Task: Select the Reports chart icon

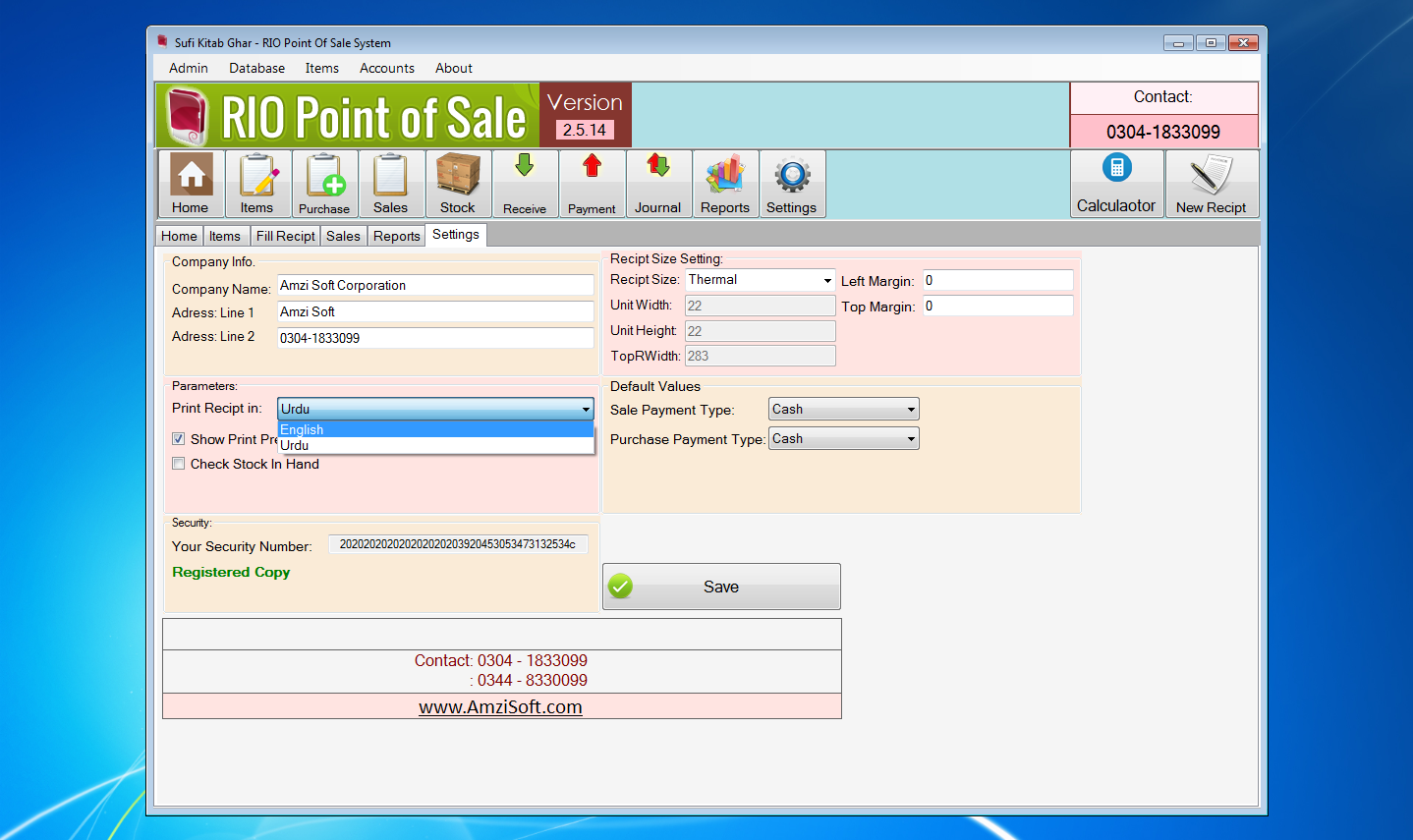Action: coord(725,183)
